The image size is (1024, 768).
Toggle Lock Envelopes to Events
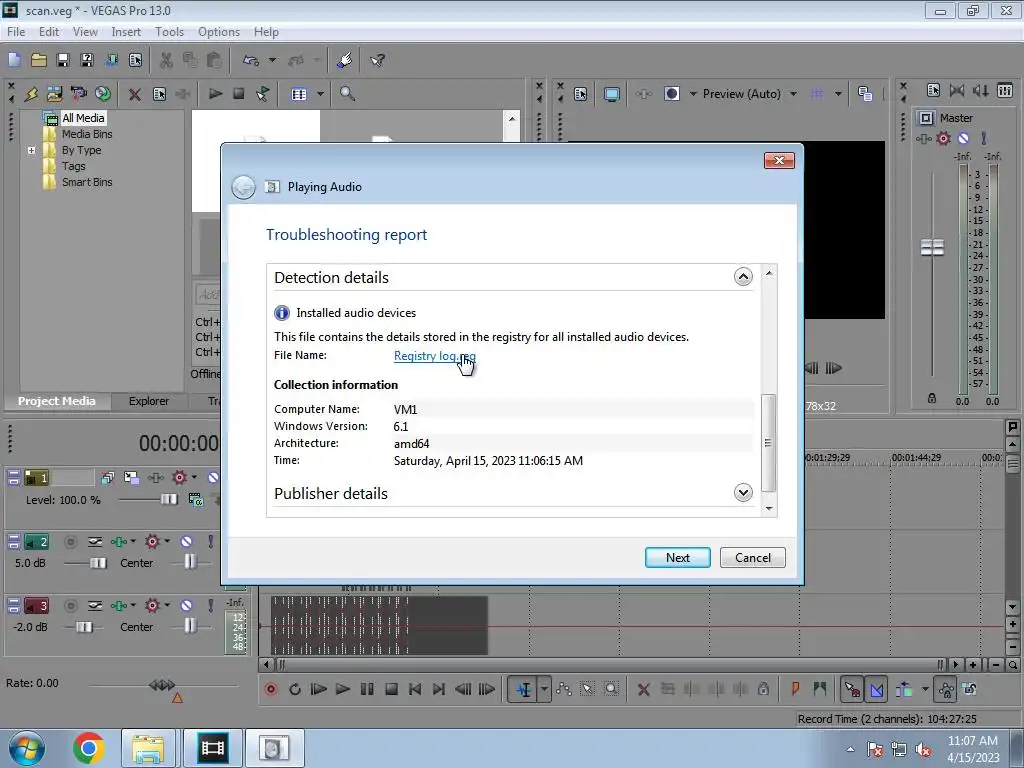point(947,689)
